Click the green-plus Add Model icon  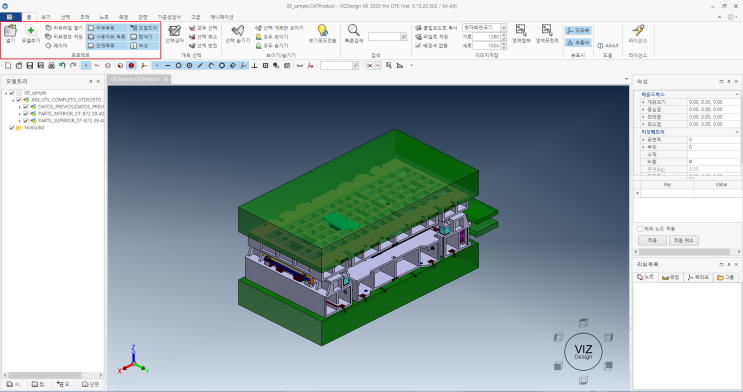click(31, 31)
